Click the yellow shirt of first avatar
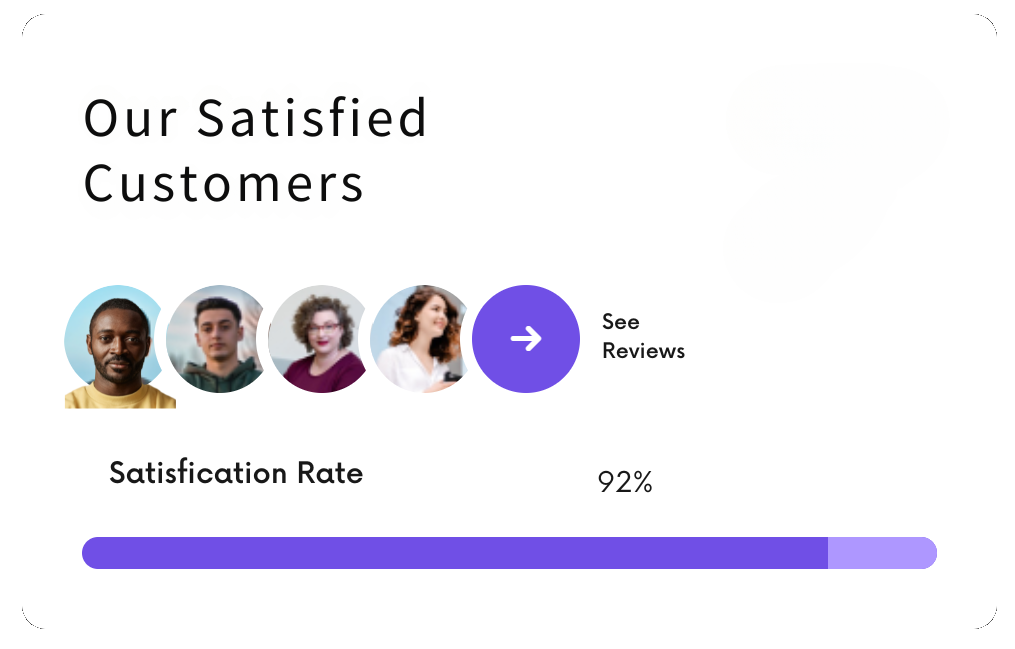Image resolution: width=1015 pixels, height=649 pixels. pos(120,397)
